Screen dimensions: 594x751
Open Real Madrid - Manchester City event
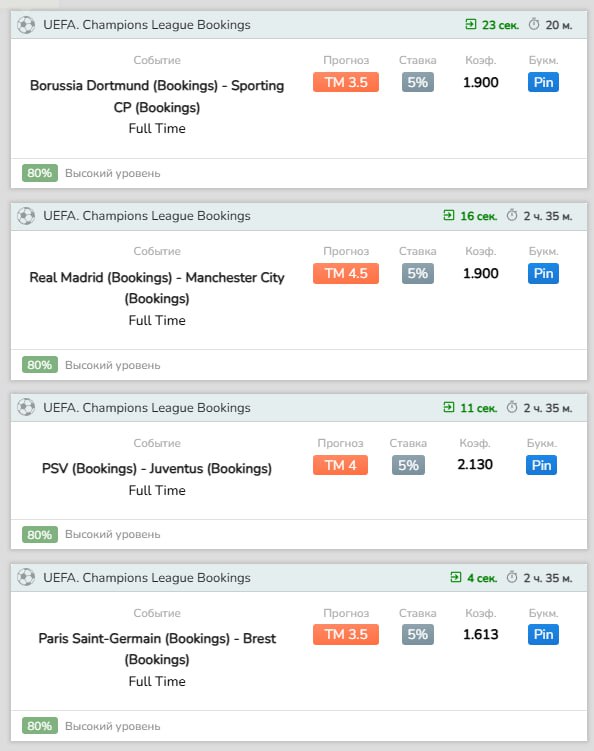click(x=157, y=288)
